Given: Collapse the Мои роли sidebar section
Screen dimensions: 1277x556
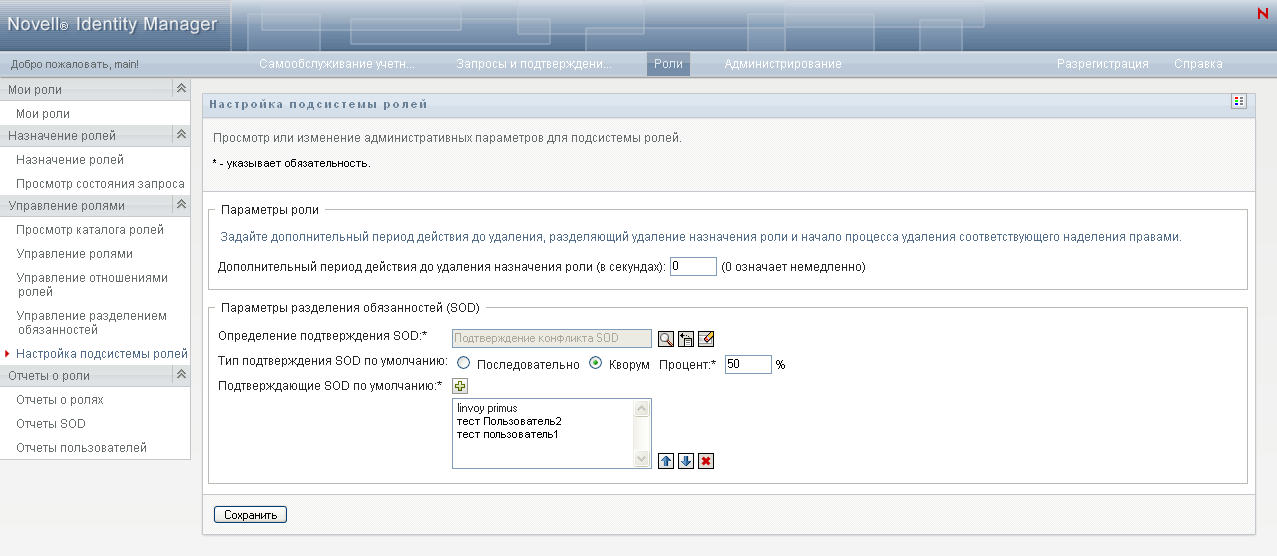Looking at the screenshot, I should coord(181,89).
